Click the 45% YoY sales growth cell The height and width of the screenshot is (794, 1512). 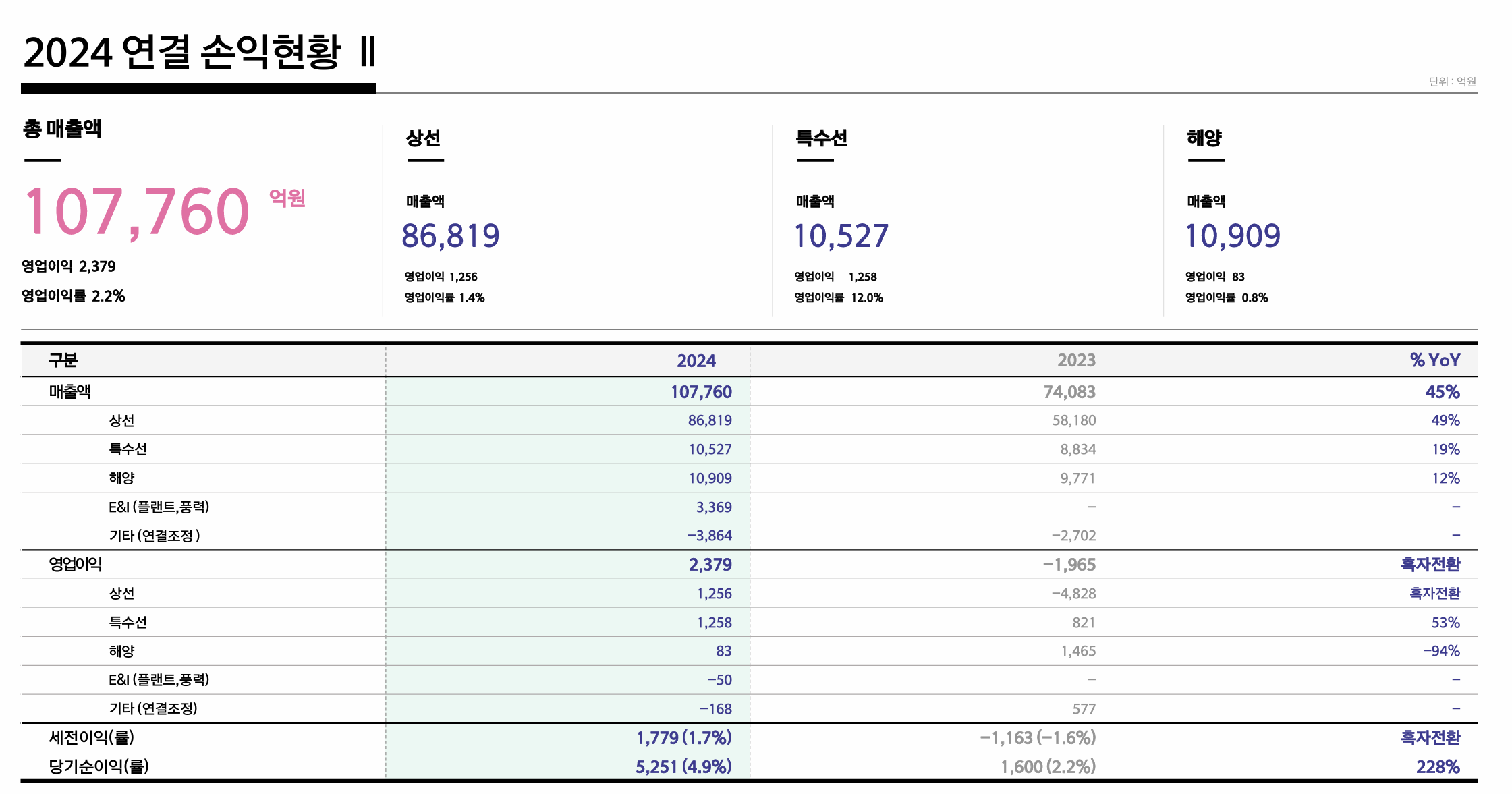point(1442,392)
